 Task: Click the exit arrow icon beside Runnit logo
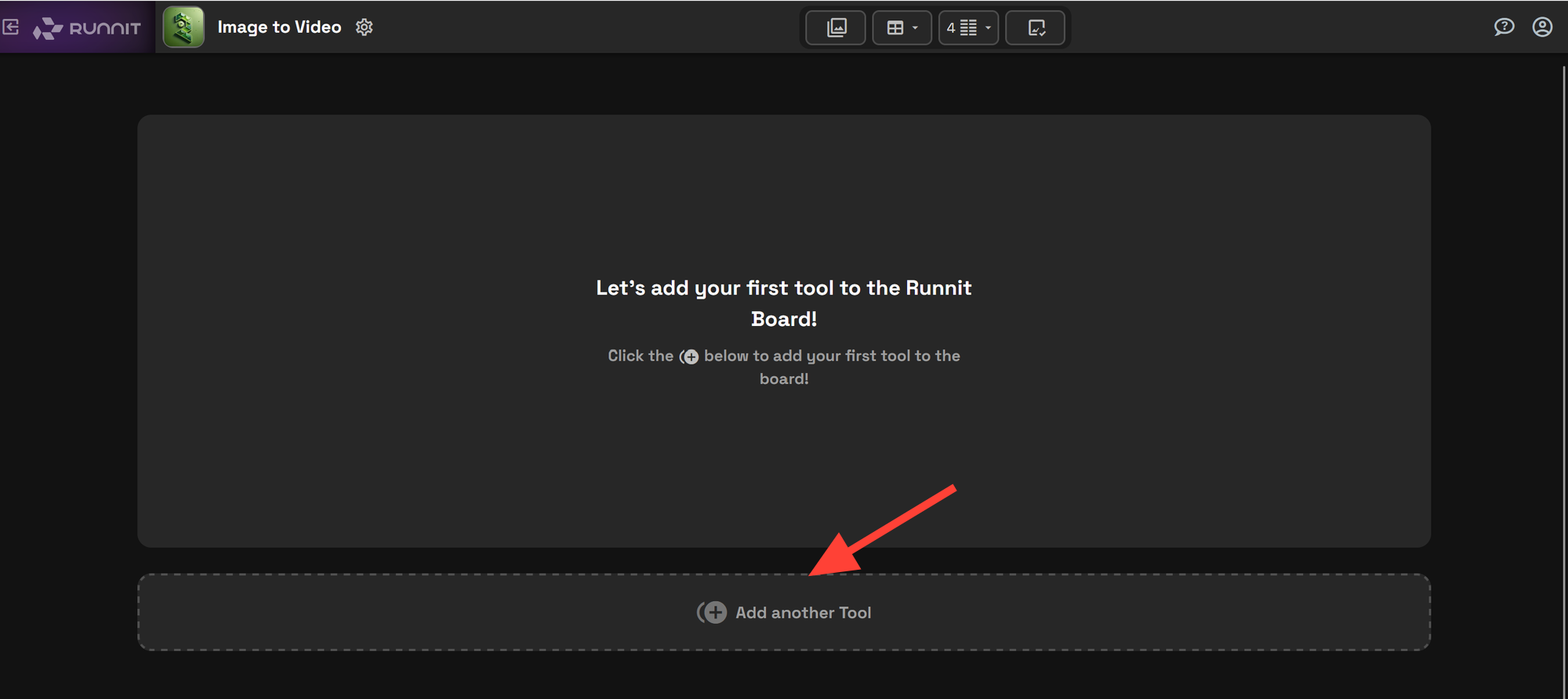11,27
